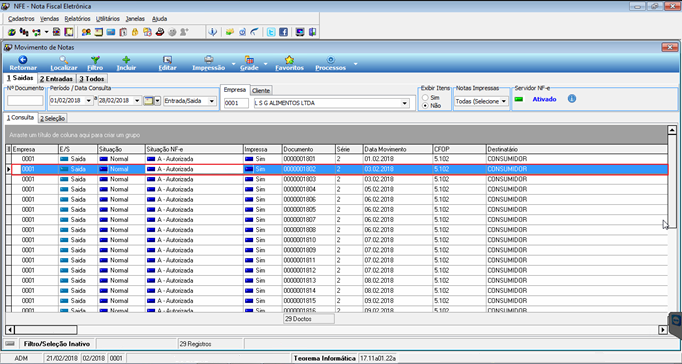Open the customers (people) toolbar icon
The height and width of the screenshot is (364, 682).
click(x=86, y=32)
